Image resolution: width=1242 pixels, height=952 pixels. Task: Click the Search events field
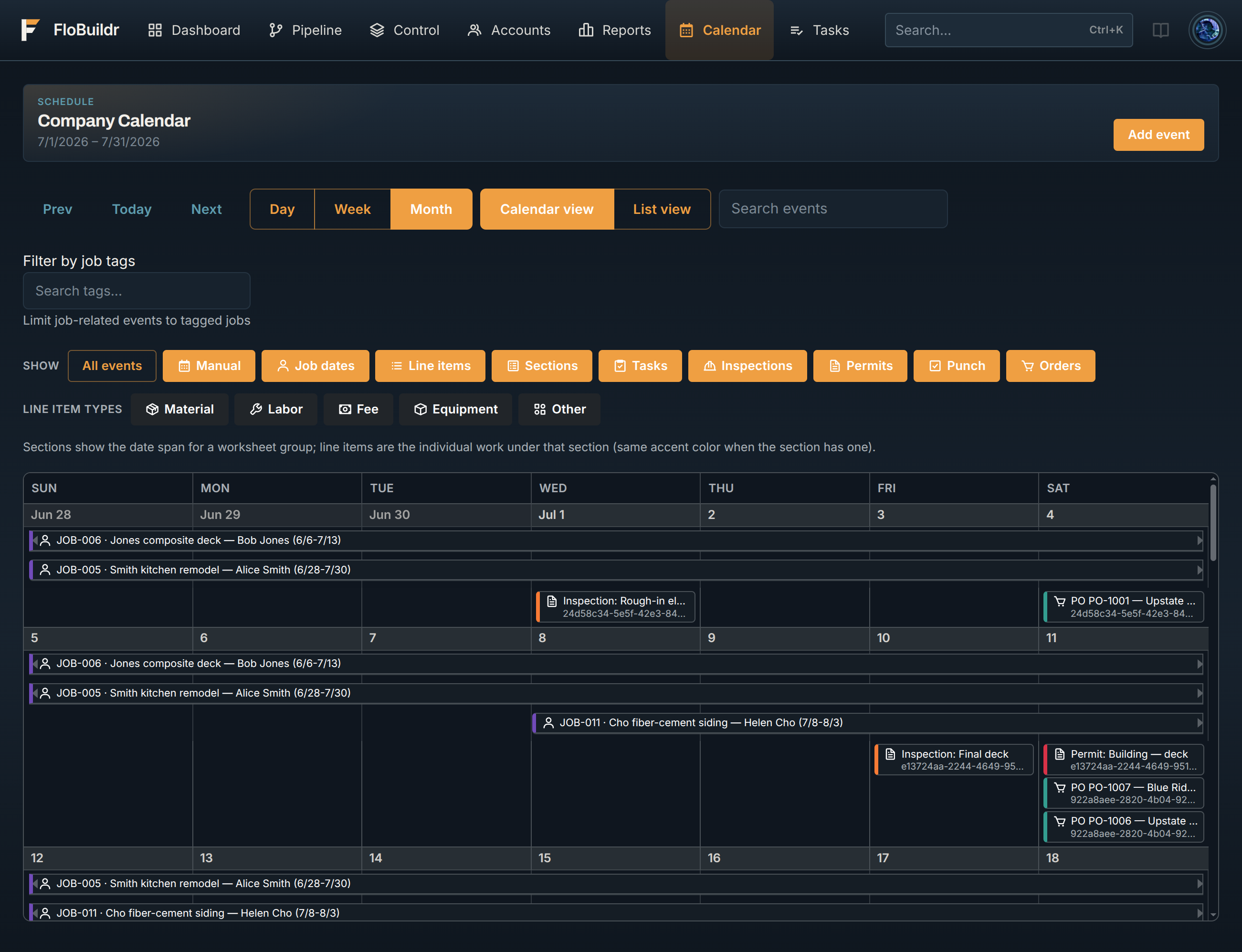pos(833,209)
